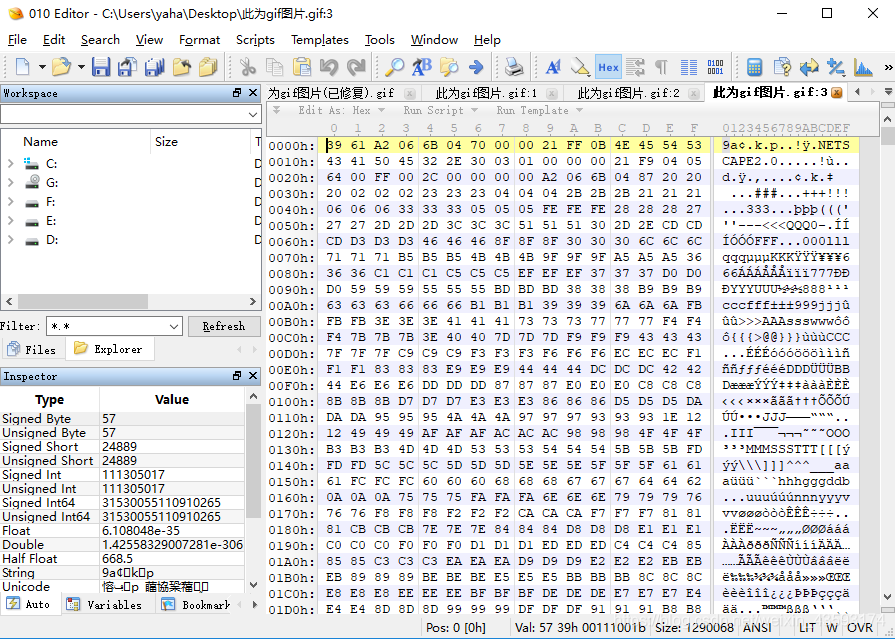Close the 此为gif图片.gif:3 tab
The height and width of the screenshot is (639, 895).
click(837, 93)
